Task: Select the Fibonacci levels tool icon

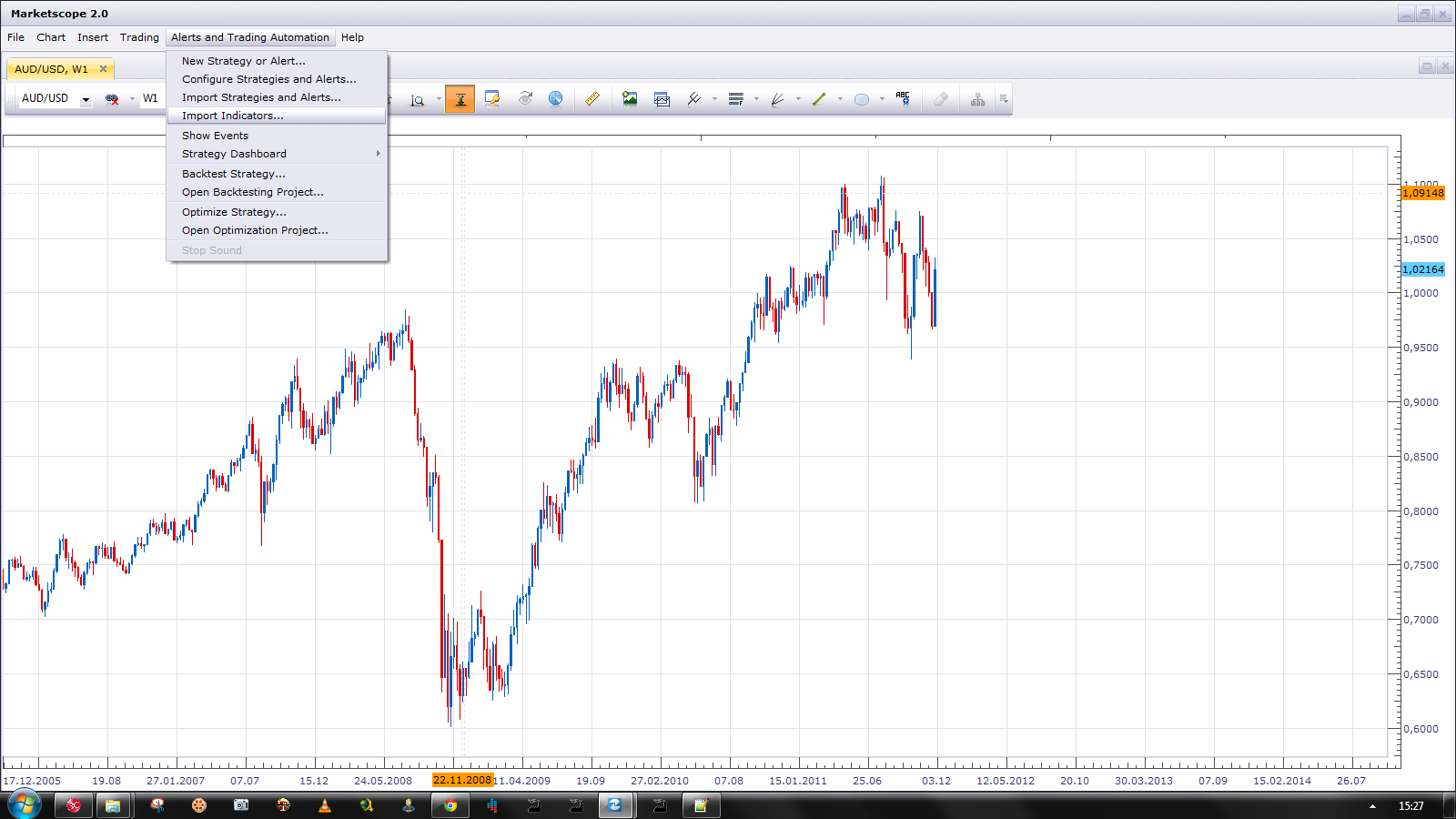Action: (x=736, y=99)
